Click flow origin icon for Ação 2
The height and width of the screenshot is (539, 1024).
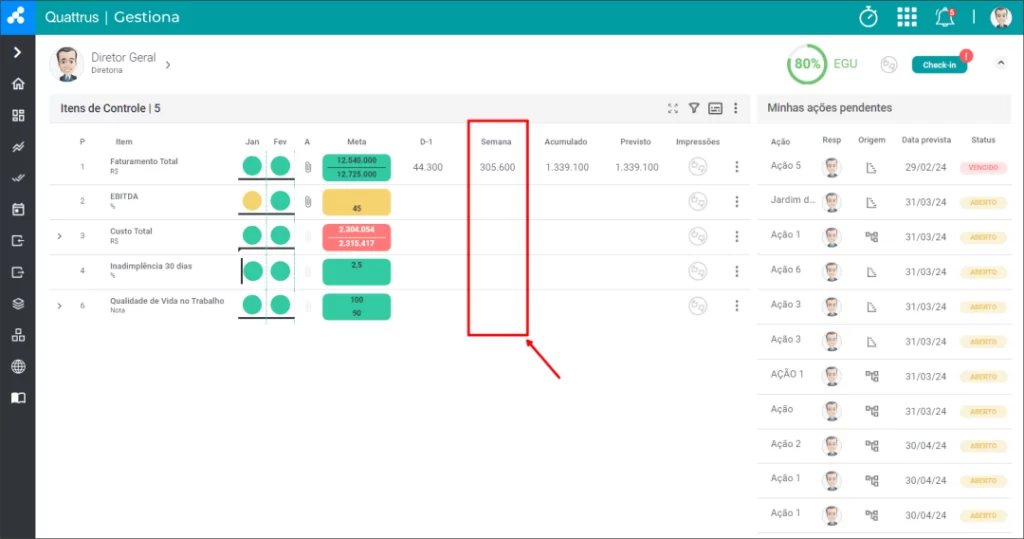point(871,446)
